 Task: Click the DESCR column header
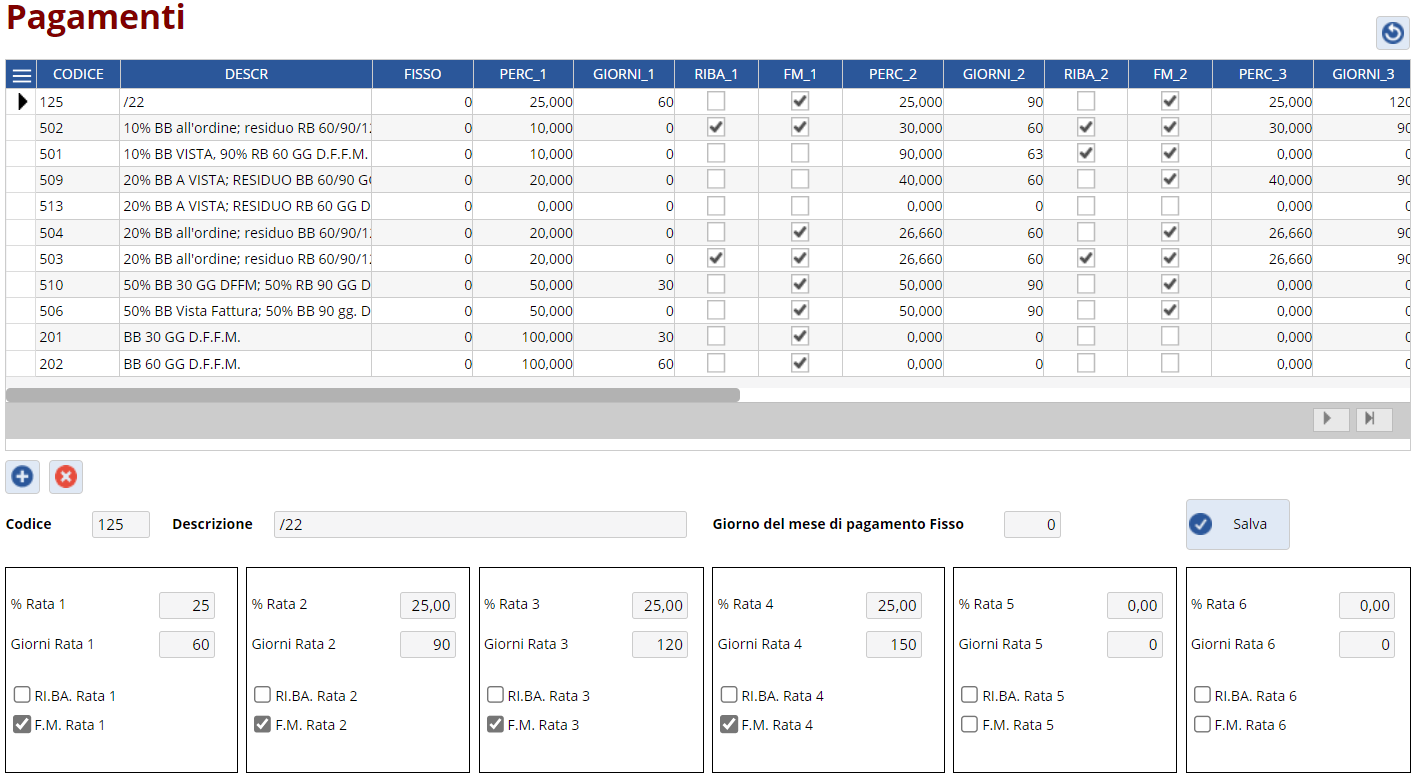click(x=246, y=74)
